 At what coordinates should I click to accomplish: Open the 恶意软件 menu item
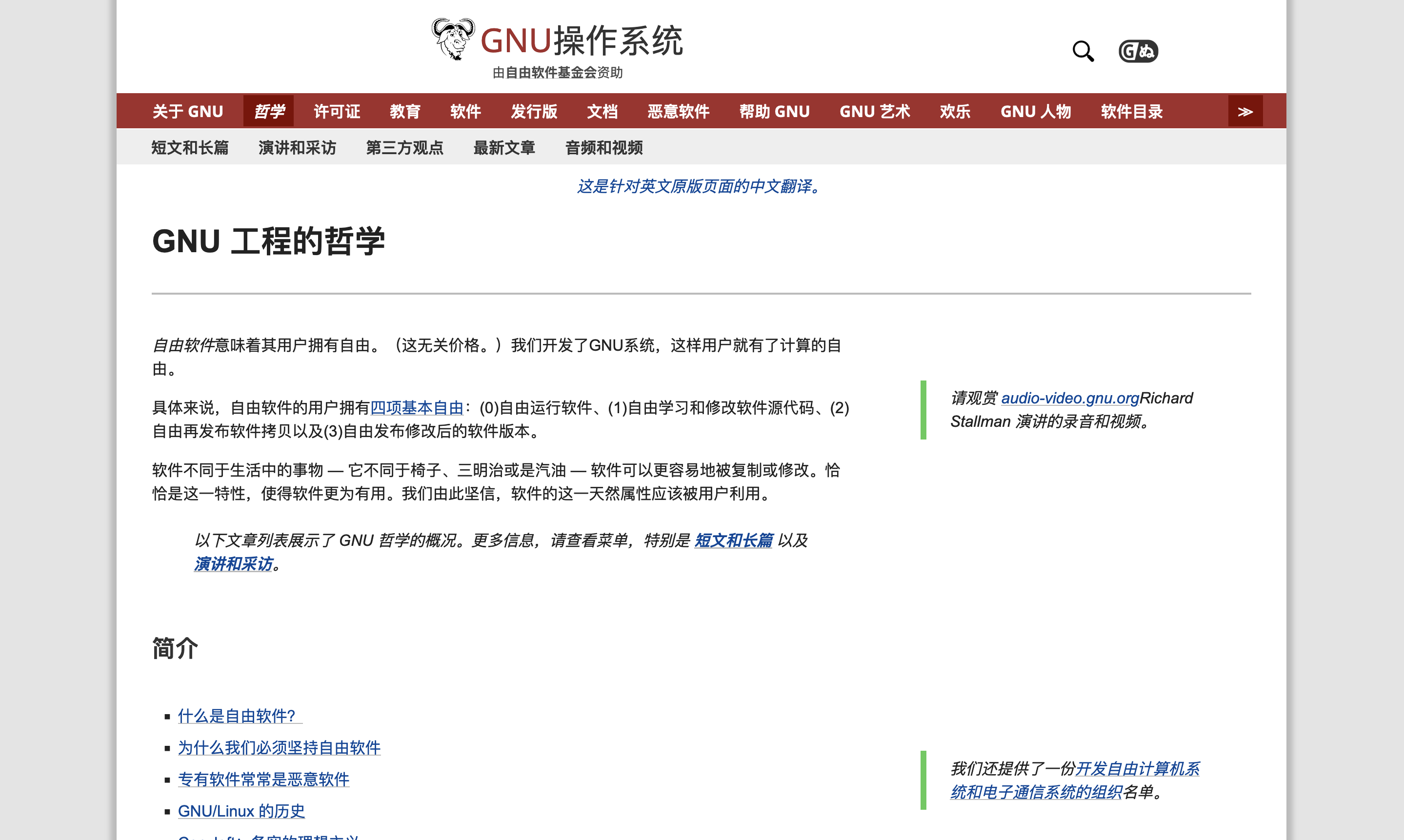point(679,111)
